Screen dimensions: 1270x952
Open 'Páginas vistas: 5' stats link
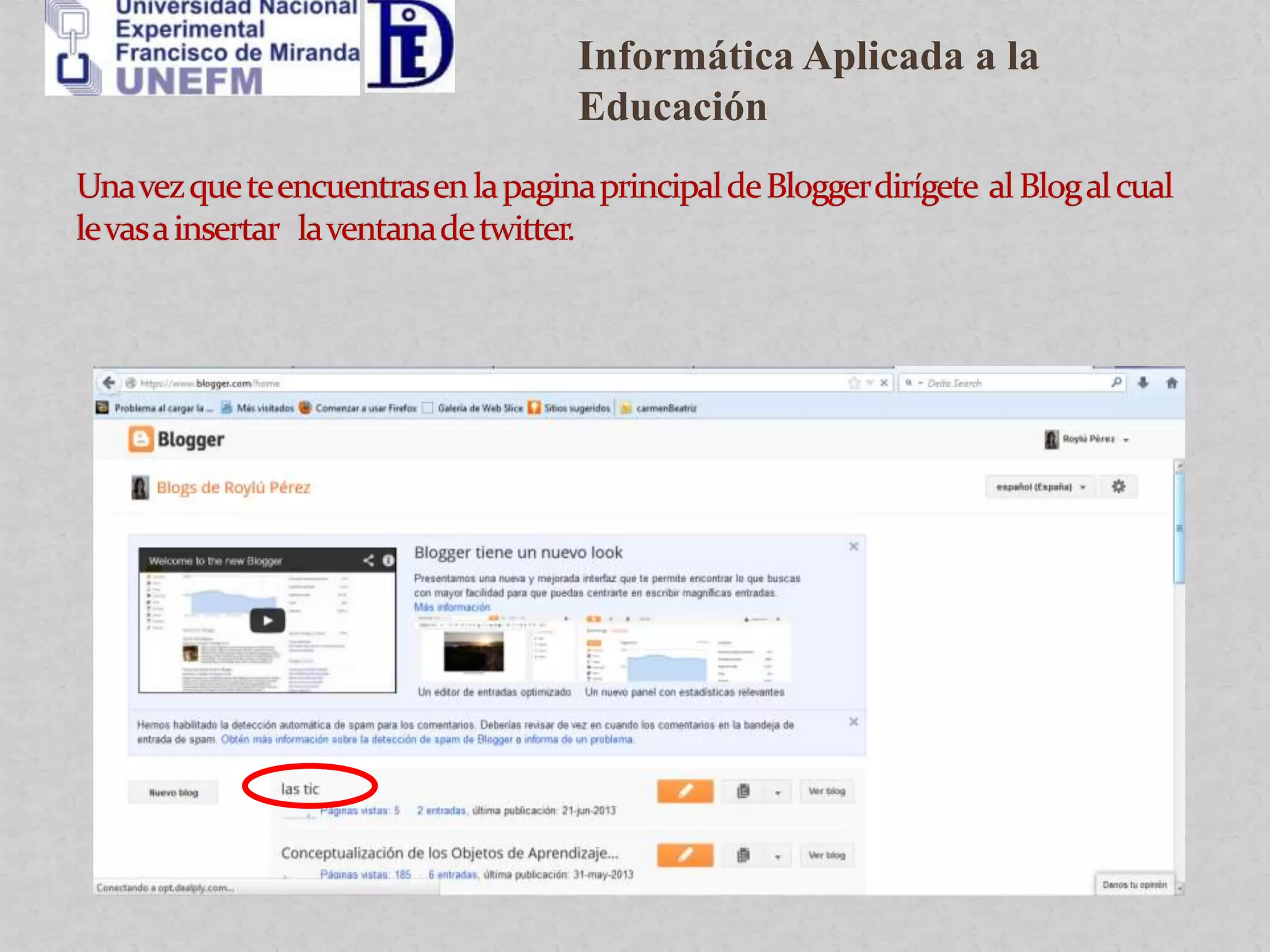[360, 811]
